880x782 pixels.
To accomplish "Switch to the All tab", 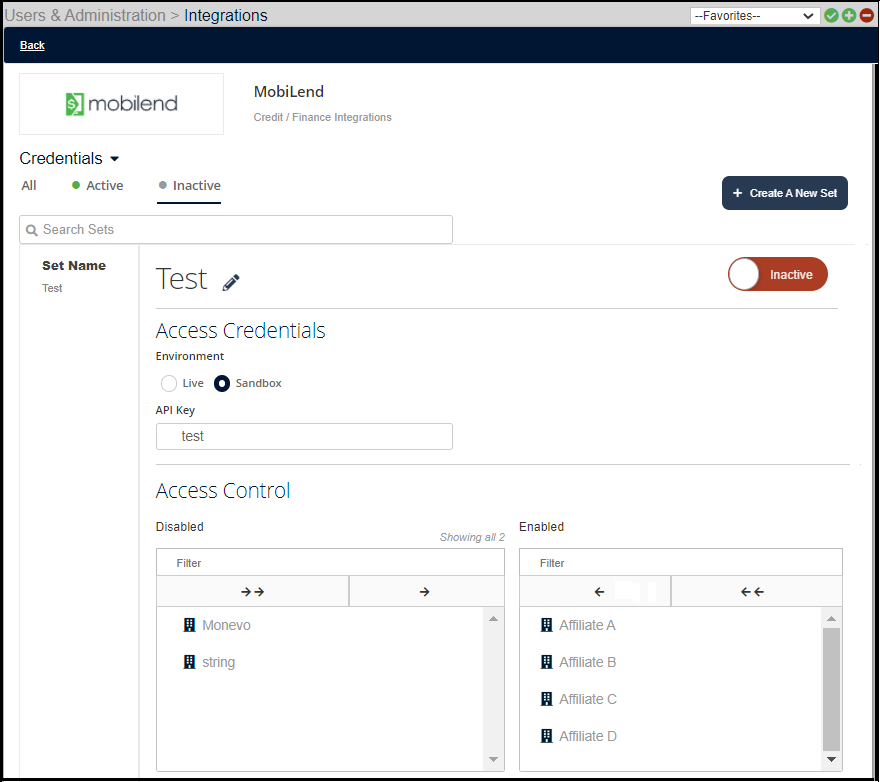I will [29, 186].
